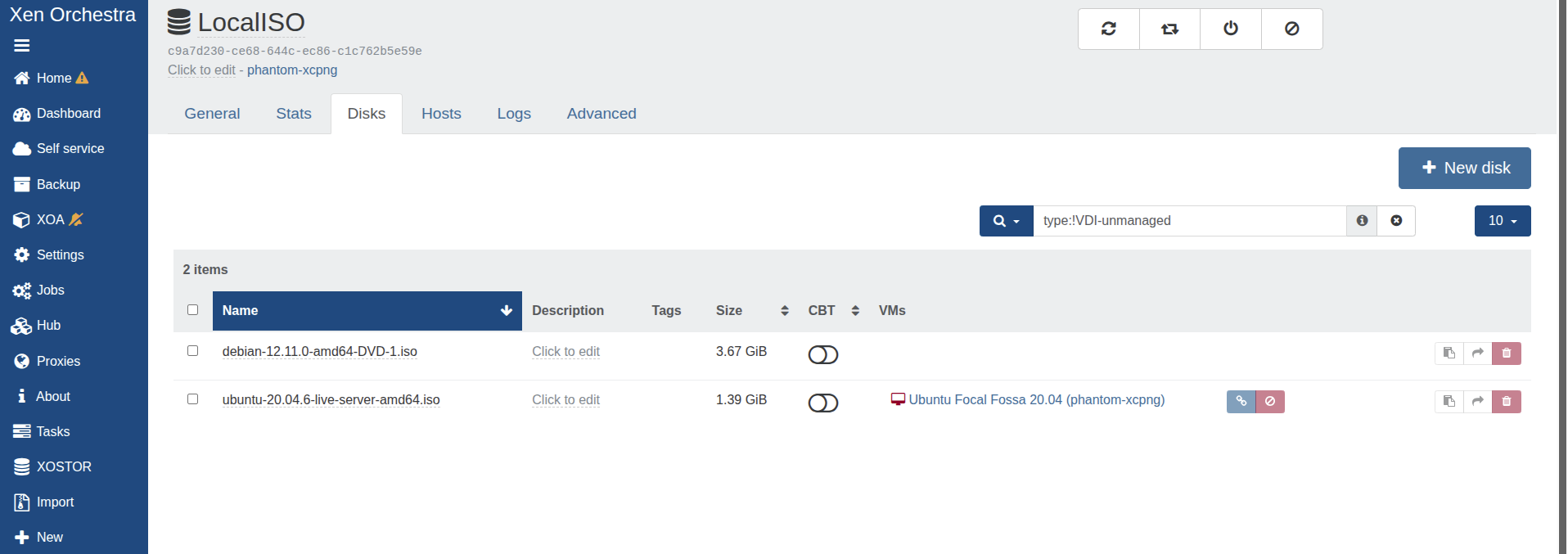This screenshot has width=1568, height=554.
Task: Migrate the debian ISO disk arrow icon
Action: coord(1477,354)
